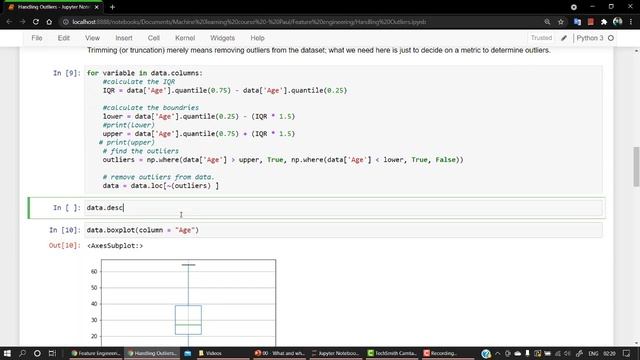Open Windows taskbar search
640x360 pixels.
[22, 353]
